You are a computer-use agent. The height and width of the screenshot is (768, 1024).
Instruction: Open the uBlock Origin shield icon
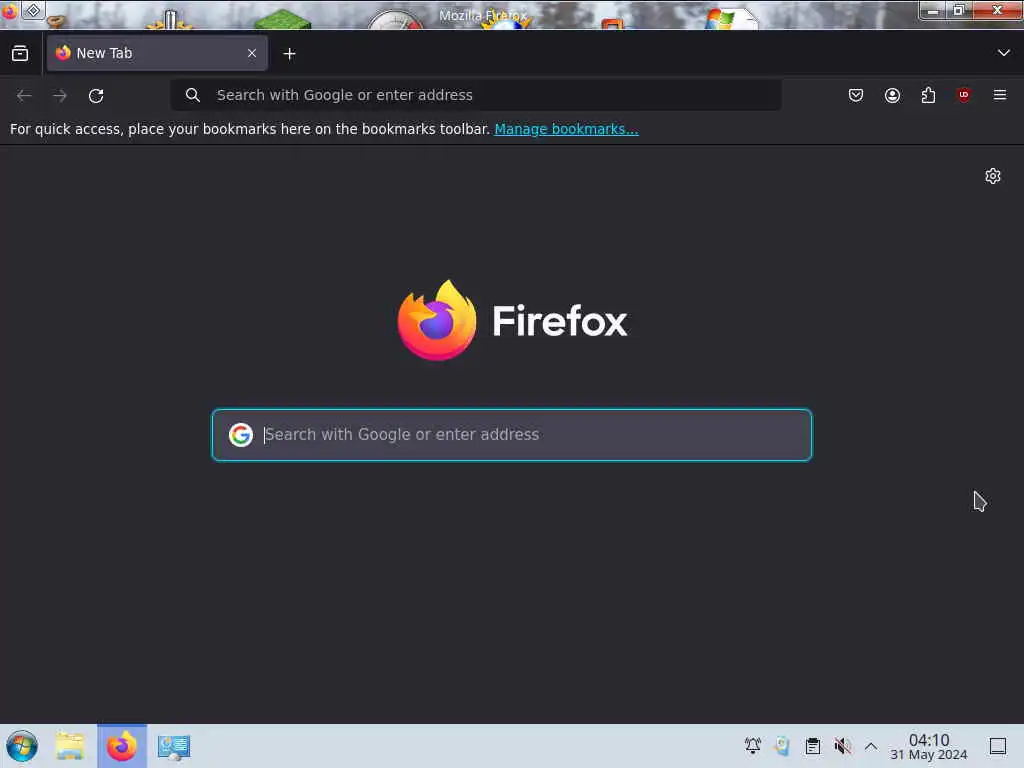tap(963, 95)
